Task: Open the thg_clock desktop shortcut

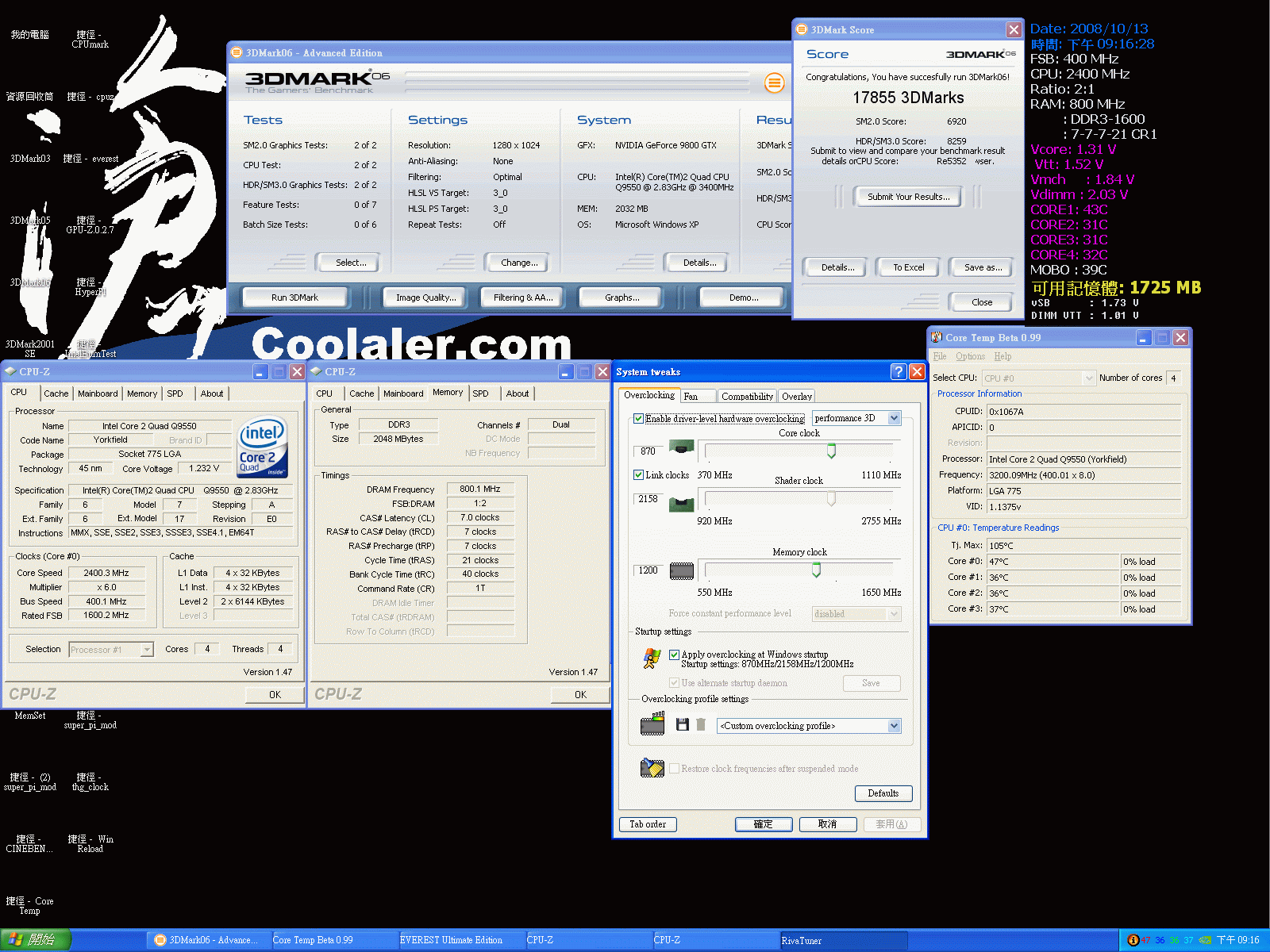Action: pyautogui.click(x=90, y=782)
